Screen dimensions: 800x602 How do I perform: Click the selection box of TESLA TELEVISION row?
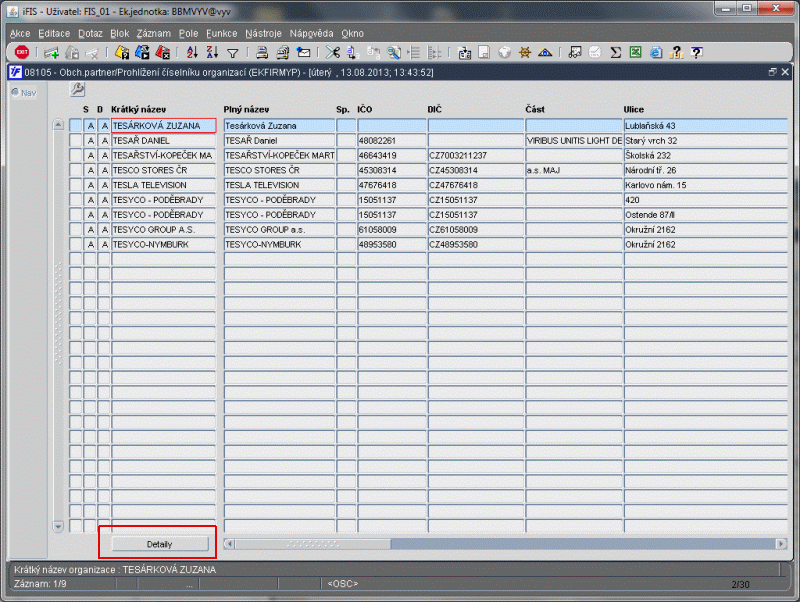click(x=76, y=185)
